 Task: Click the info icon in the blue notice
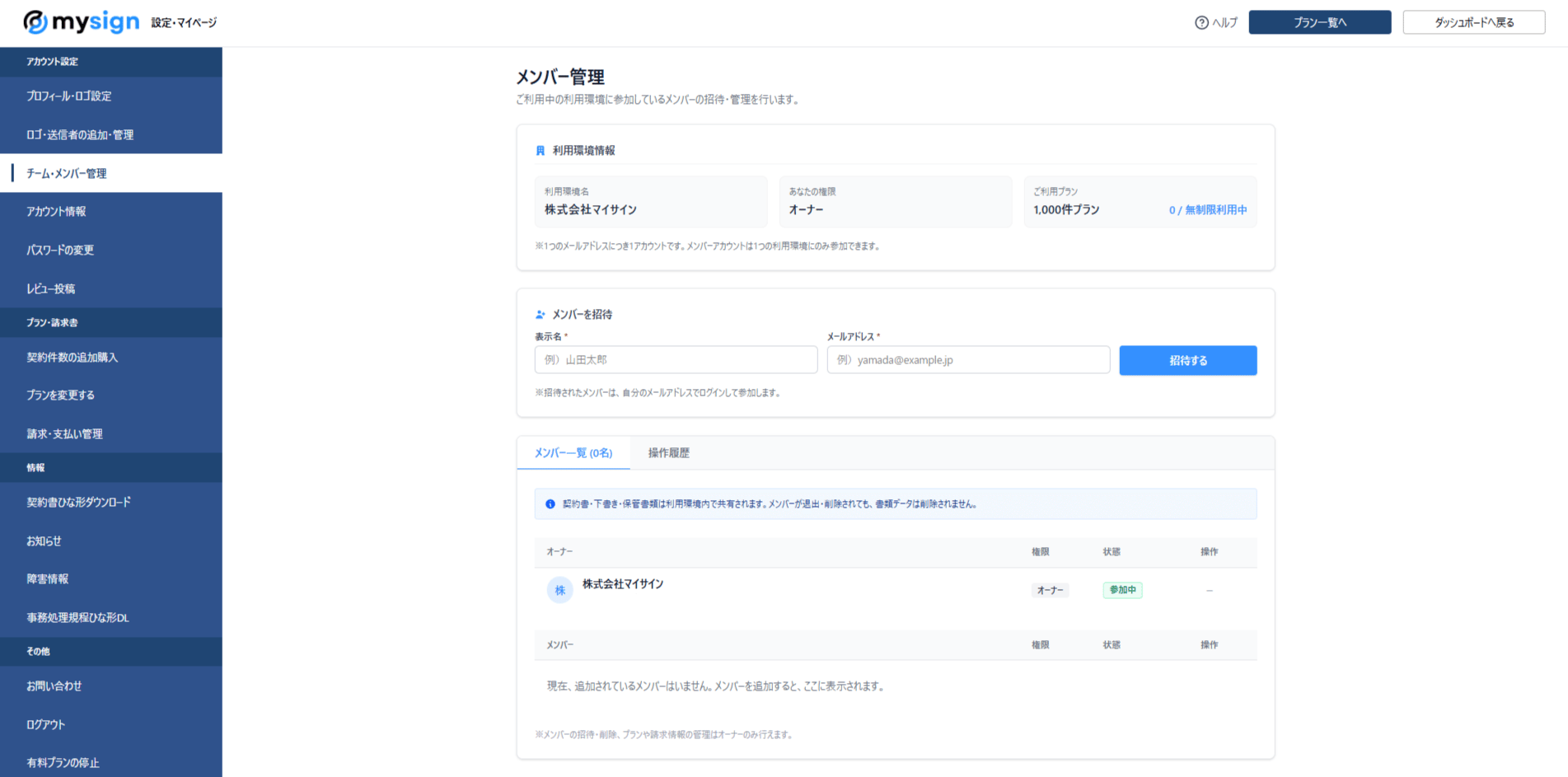(x=550, y=504)
